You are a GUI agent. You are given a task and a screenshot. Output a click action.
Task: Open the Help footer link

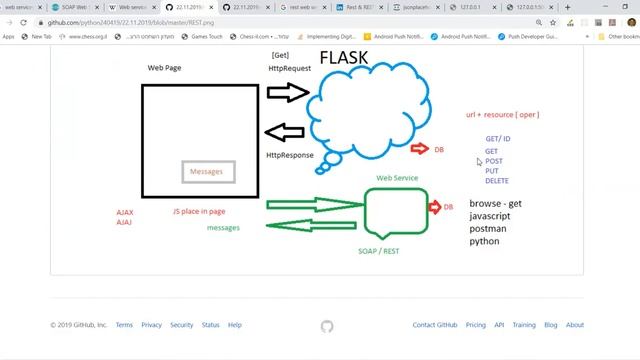tap(235, 325)
